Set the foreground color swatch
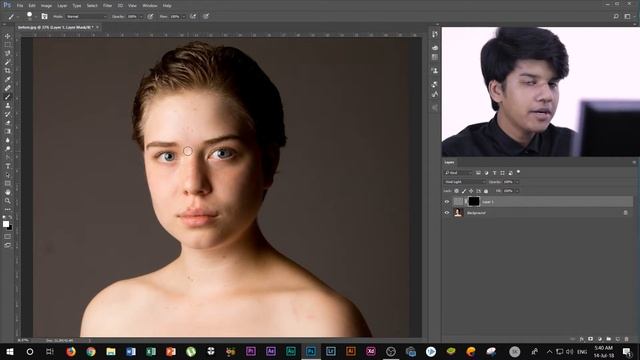Viewport: 640px width, 360px height. coord(6,224)
